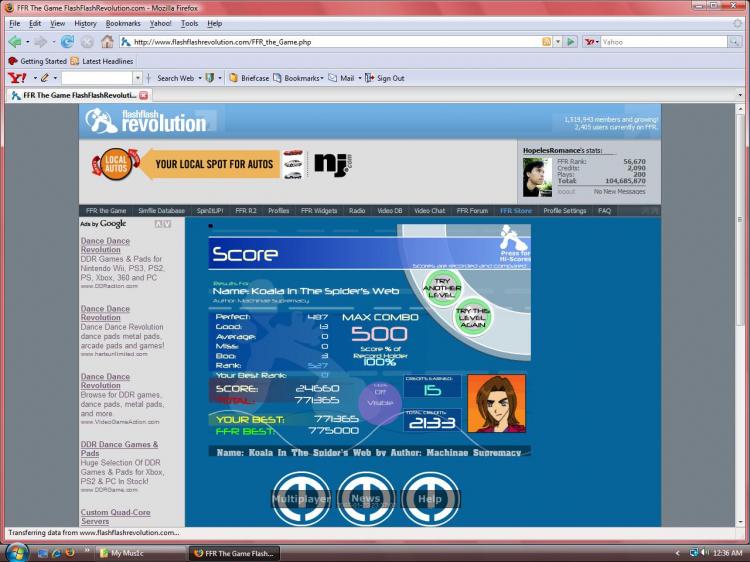750x562 pixels.
Task: Click the volume icon in system tray
Action: (705, 553)
